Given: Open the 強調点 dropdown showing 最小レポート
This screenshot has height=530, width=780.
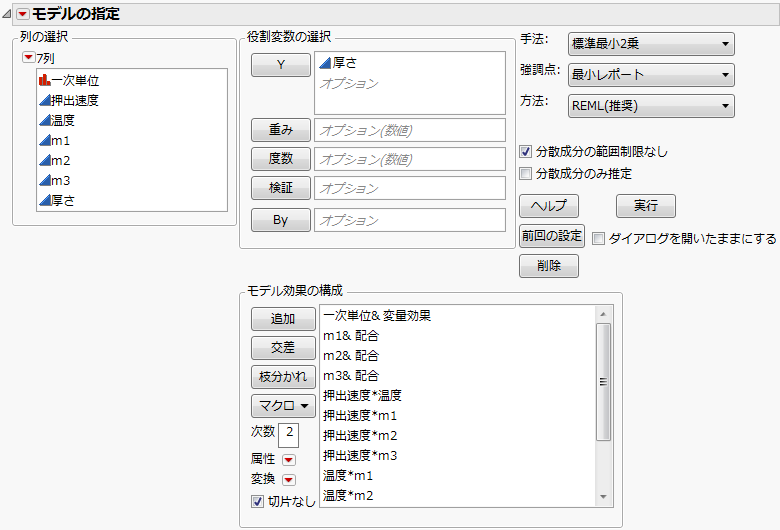Looking at the screenshot, I should [651, 75].
